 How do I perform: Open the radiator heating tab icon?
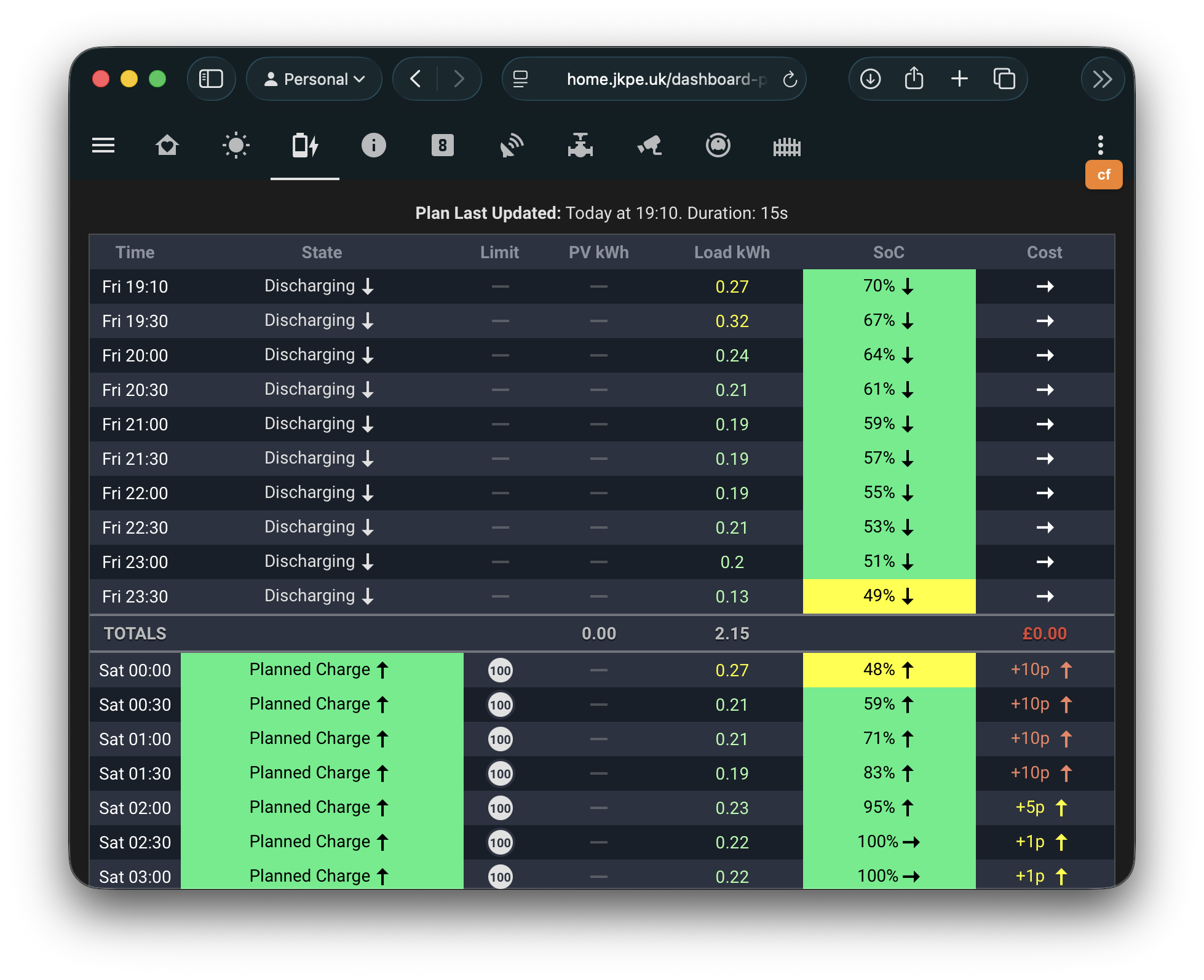click(x=786, y=147)
